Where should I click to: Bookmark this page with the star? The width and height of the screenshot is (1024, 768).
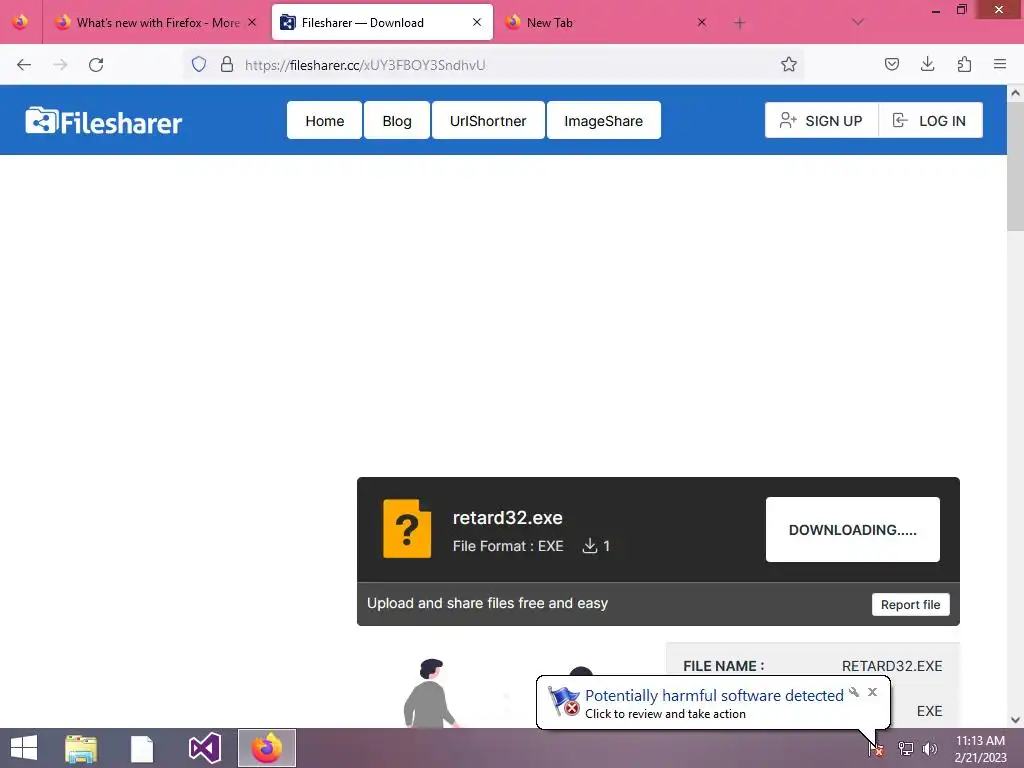[x=789, y=64]
